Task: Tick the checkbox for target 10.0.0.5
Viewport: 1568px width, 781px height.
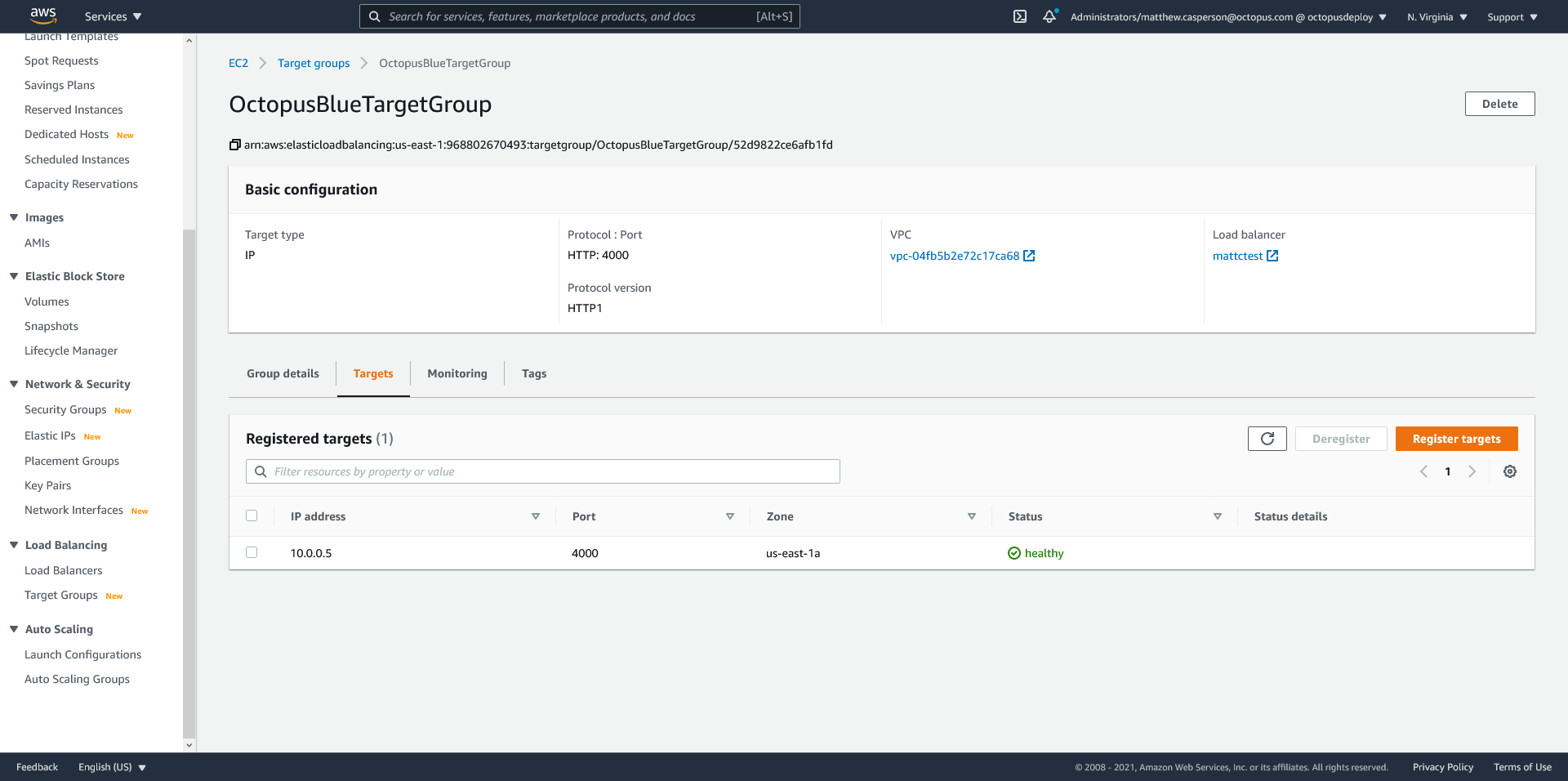Action: point(252,552)
